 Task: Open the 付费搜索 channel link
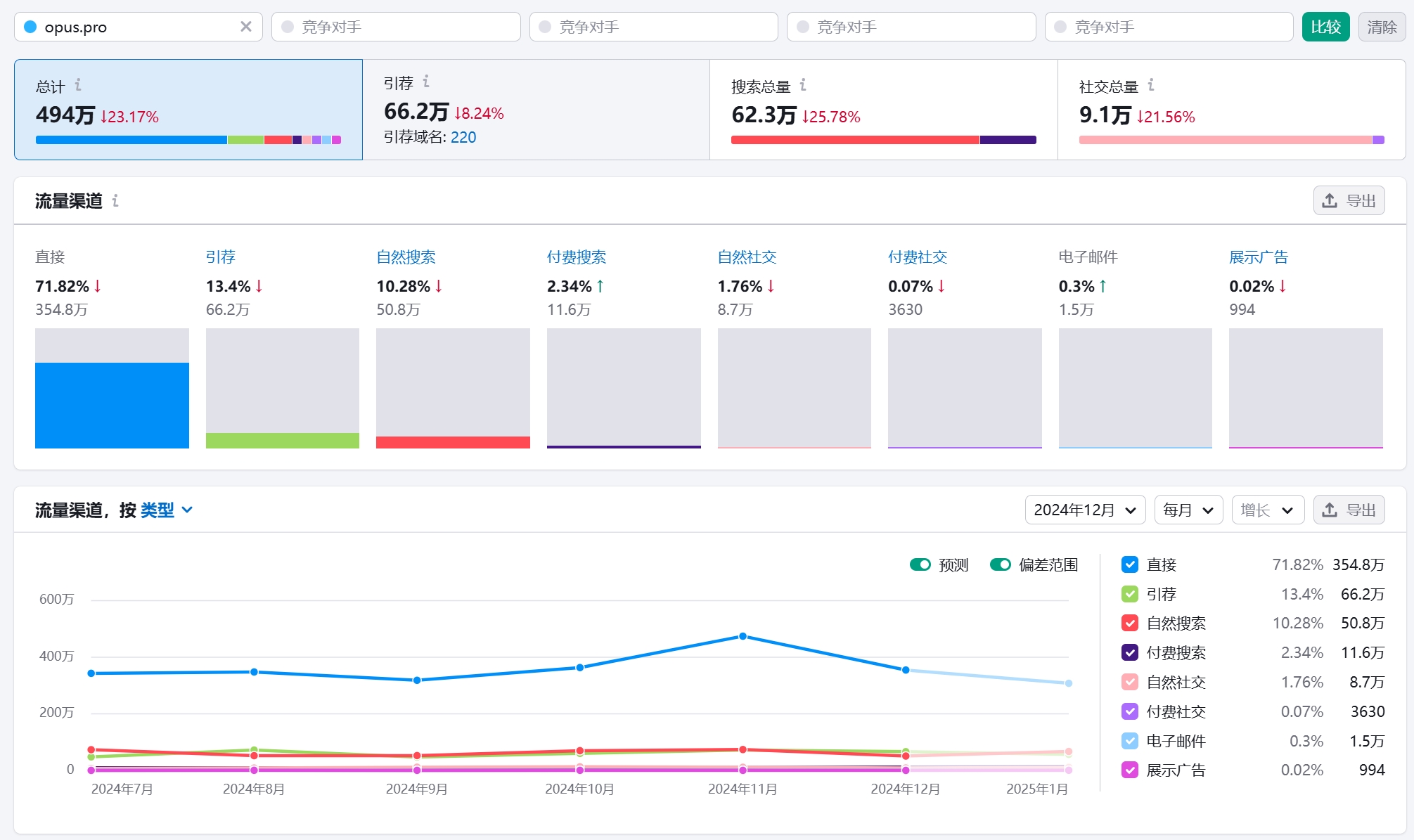pos(576,257)
